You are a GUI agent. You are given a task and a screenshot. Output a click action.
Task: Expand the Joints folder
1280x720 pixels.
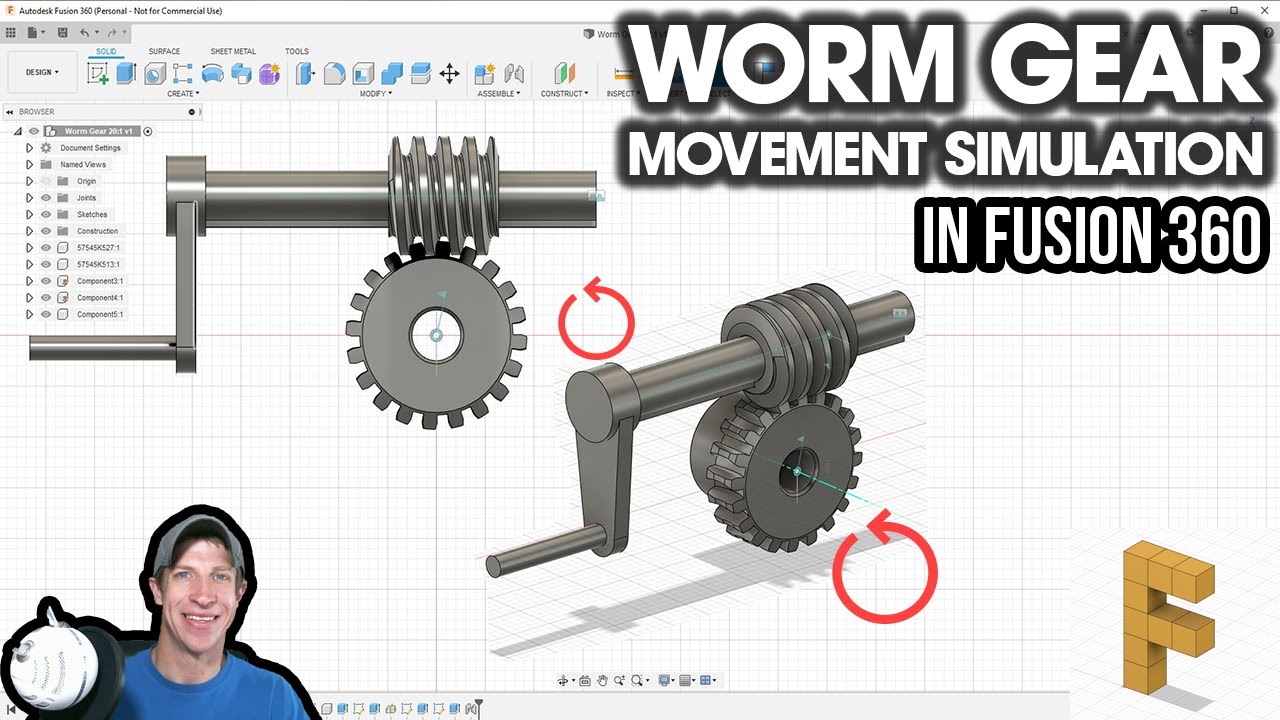coord(30,198)
